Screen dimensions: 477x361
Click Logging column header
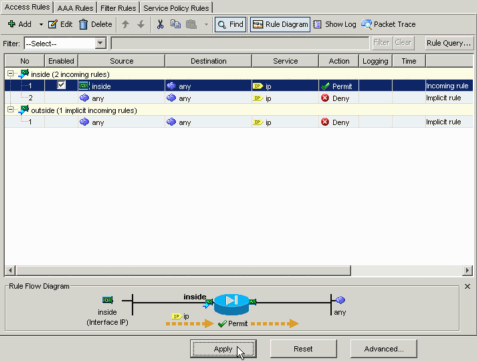point(375,61)
